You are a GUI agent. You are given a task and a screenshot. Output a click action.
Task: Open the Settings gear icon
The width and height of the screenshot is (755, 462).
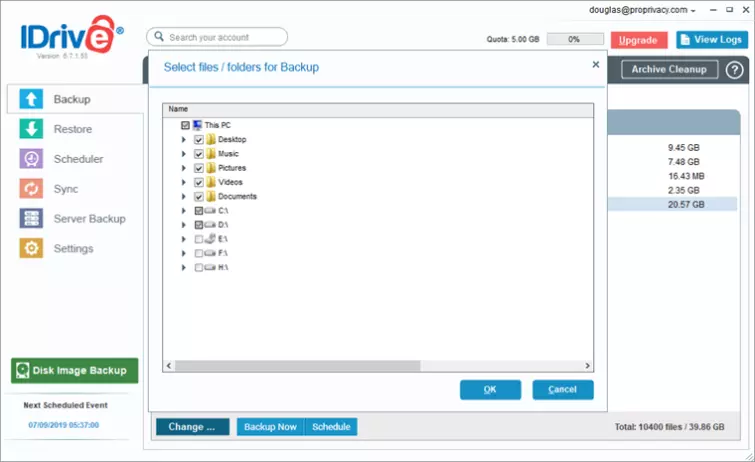(31, 249)
